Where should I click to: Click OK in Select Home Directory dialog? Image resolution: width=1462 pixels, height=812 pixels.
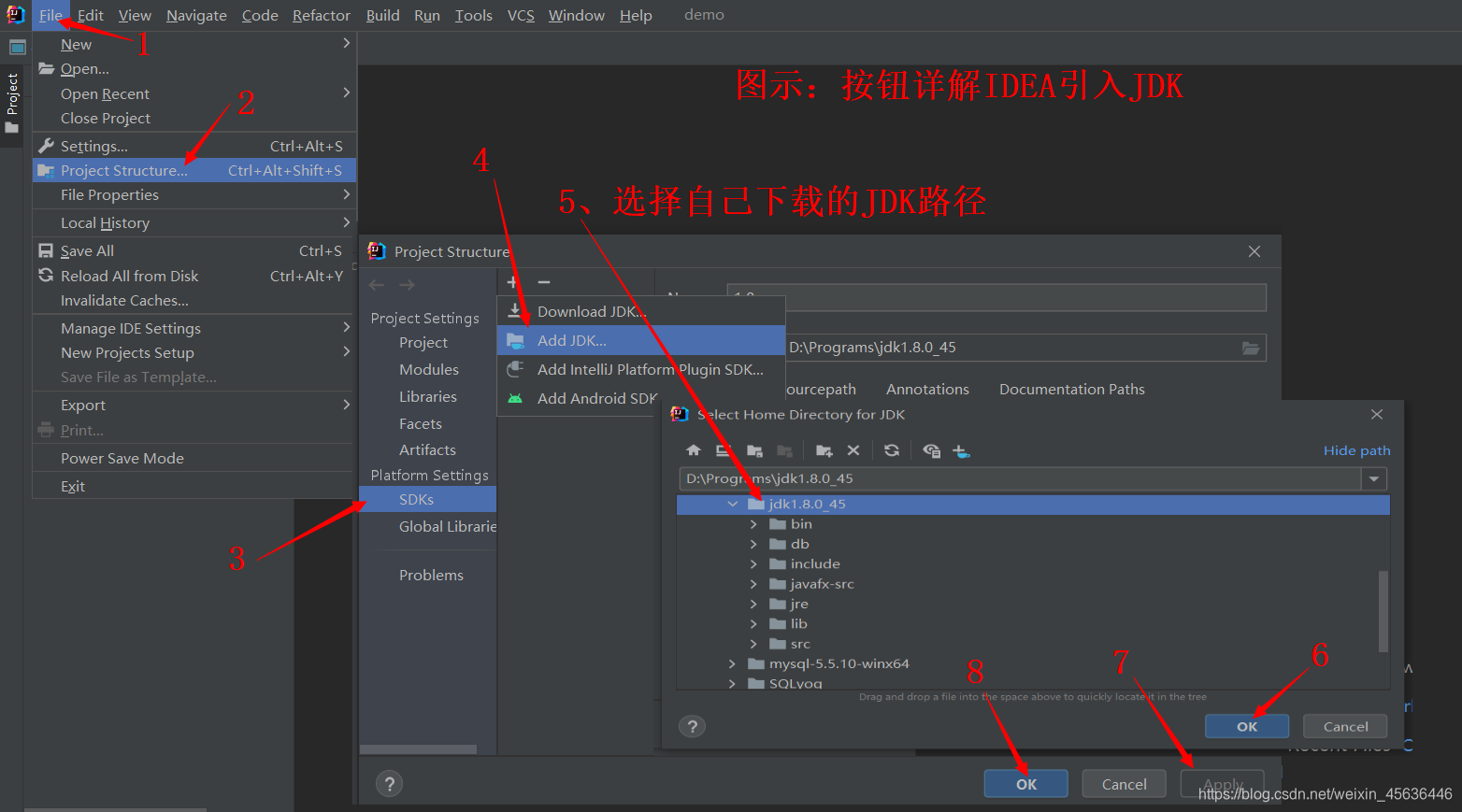tap(1247, 726)
